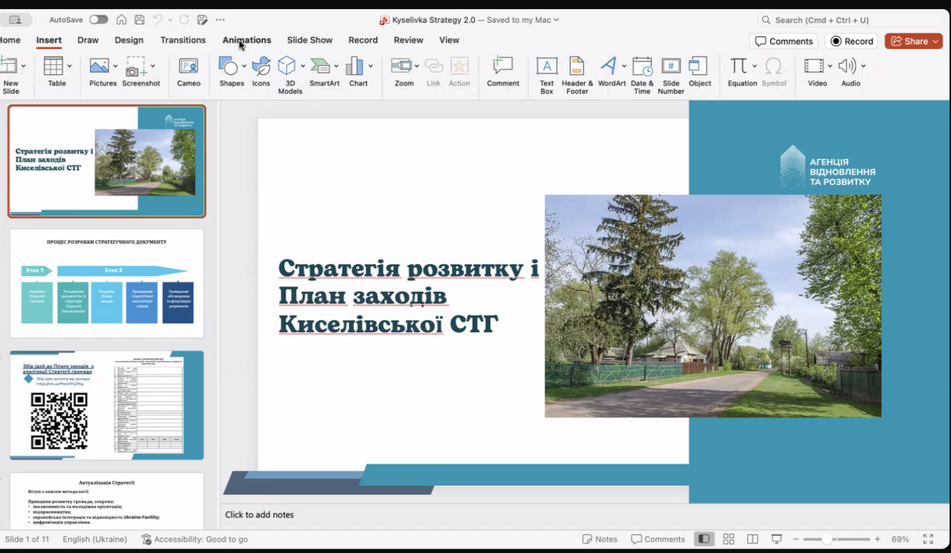
Task: Click the Home icon in title bar
Action: coord(121,19)
